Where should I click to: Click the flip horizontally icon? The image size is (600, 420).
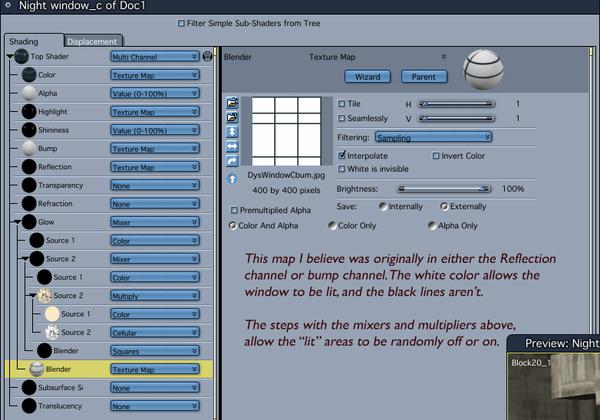pyautogui.click(x=232, y=146)
